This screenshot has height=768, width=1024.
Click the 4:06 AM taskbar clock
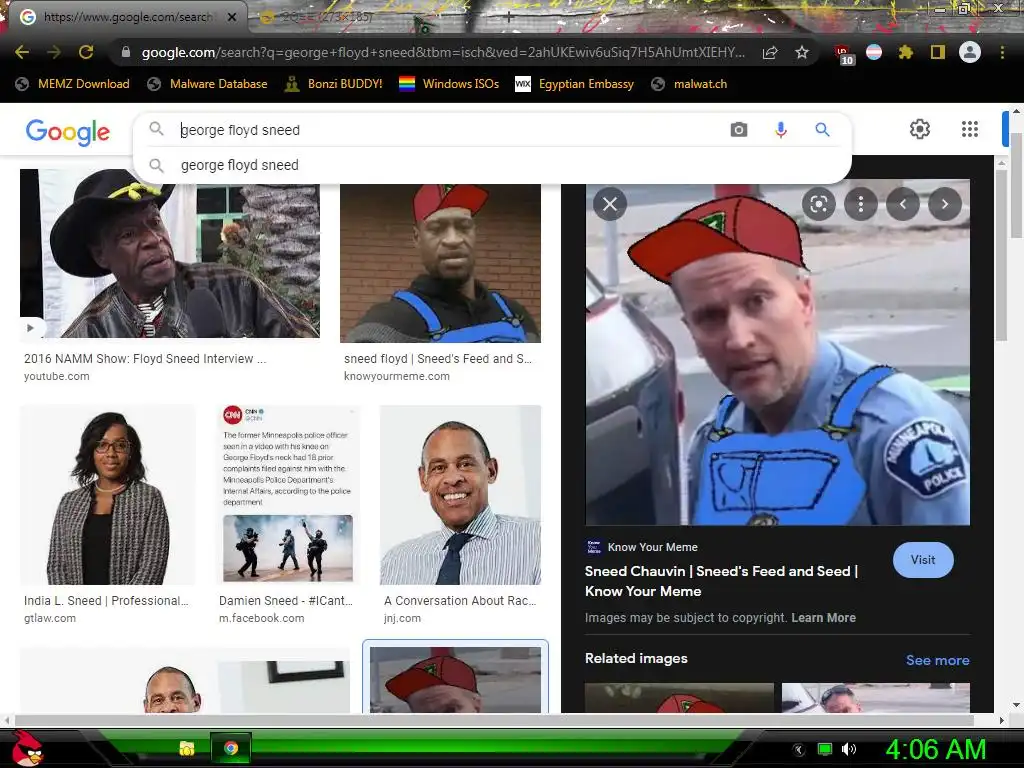click(x=935, y=749)
